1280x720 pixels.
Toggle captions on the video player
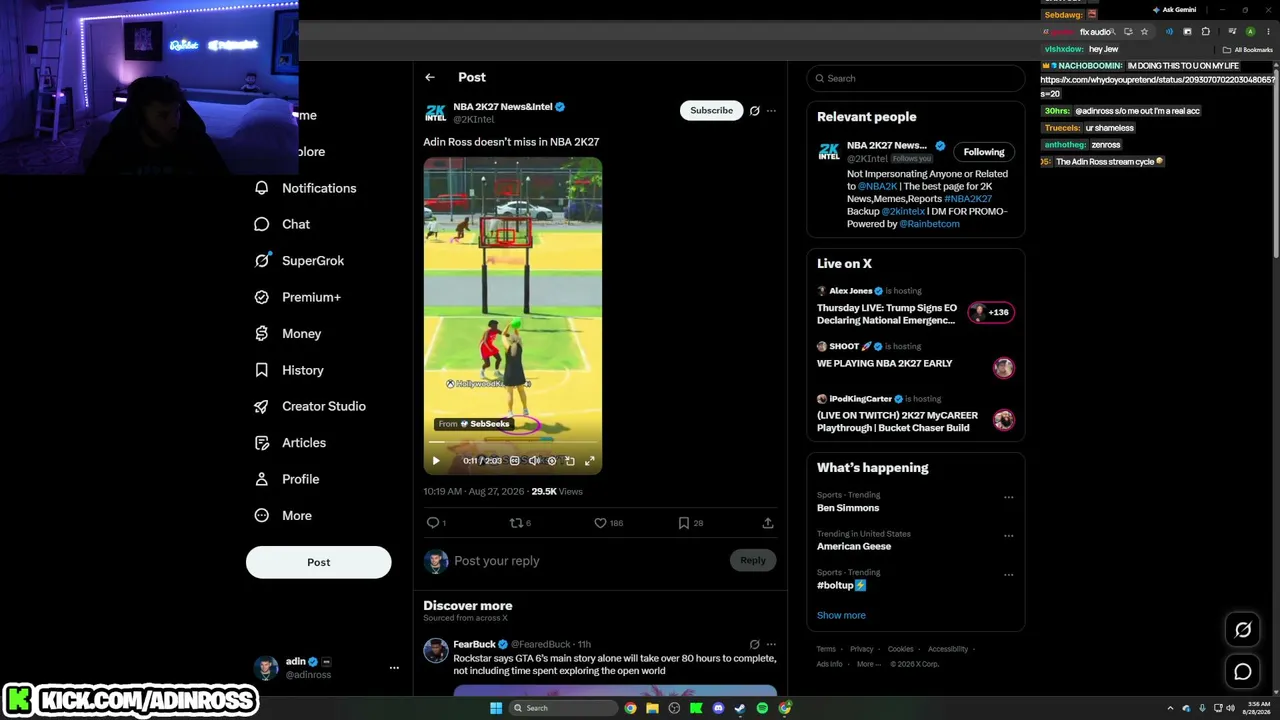pyautogui.click(x=515, y=461)
